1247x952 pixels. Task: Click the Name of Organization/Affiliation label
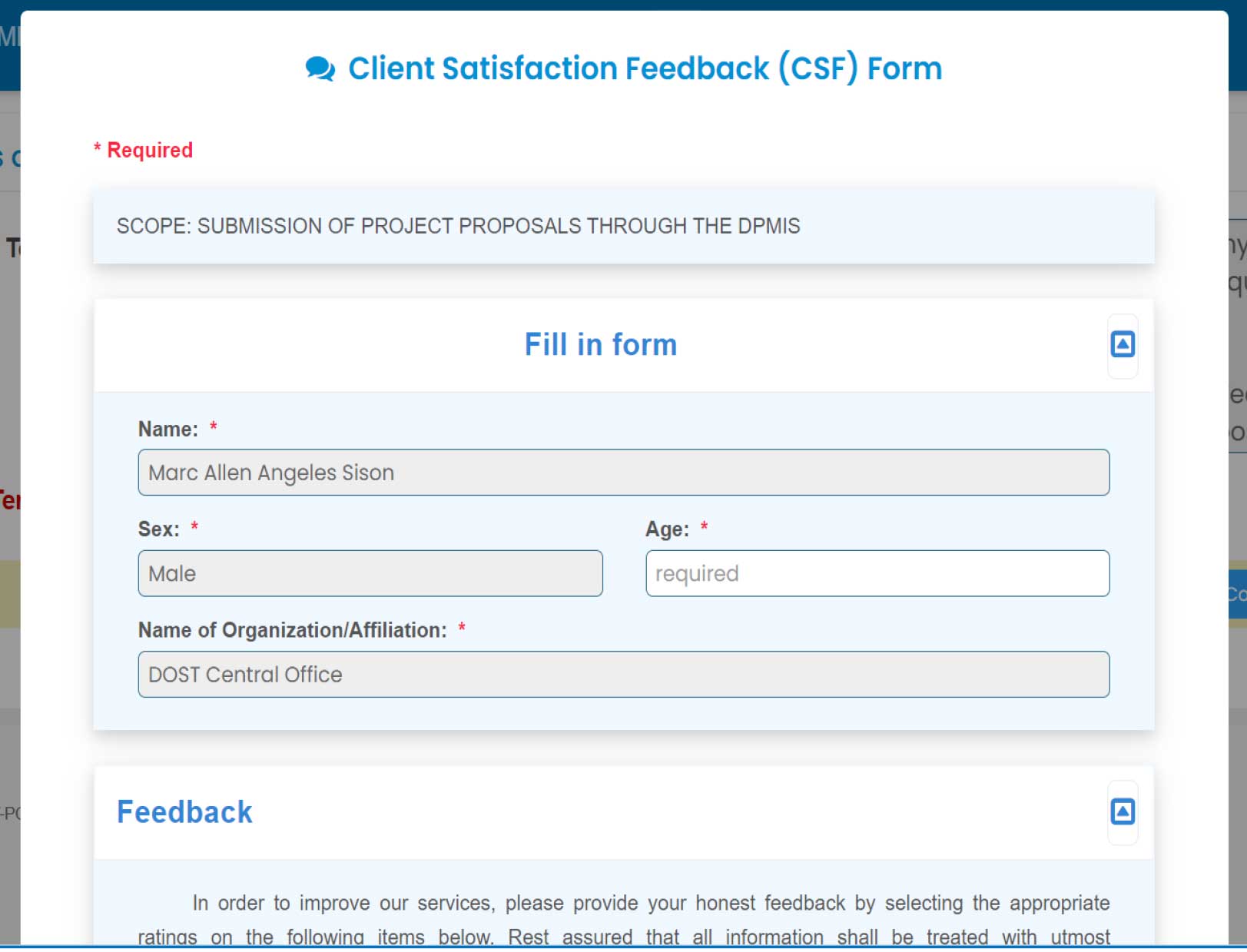coord(292,630)
